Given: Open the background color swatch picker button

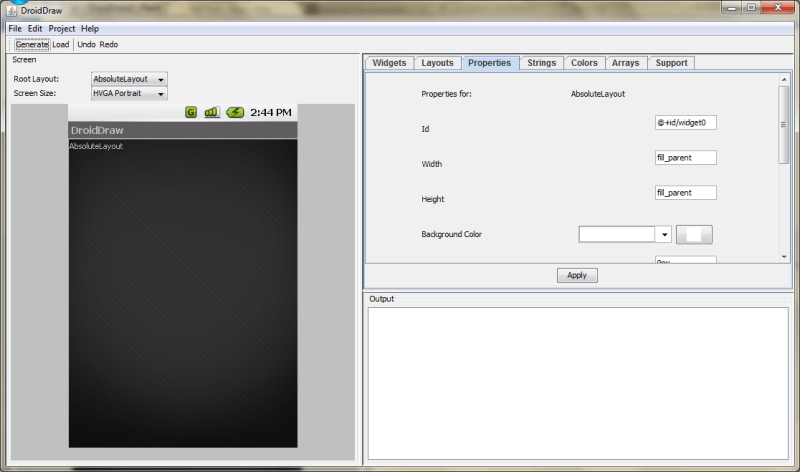Looking at the screenshot, I should click(694, 235).
